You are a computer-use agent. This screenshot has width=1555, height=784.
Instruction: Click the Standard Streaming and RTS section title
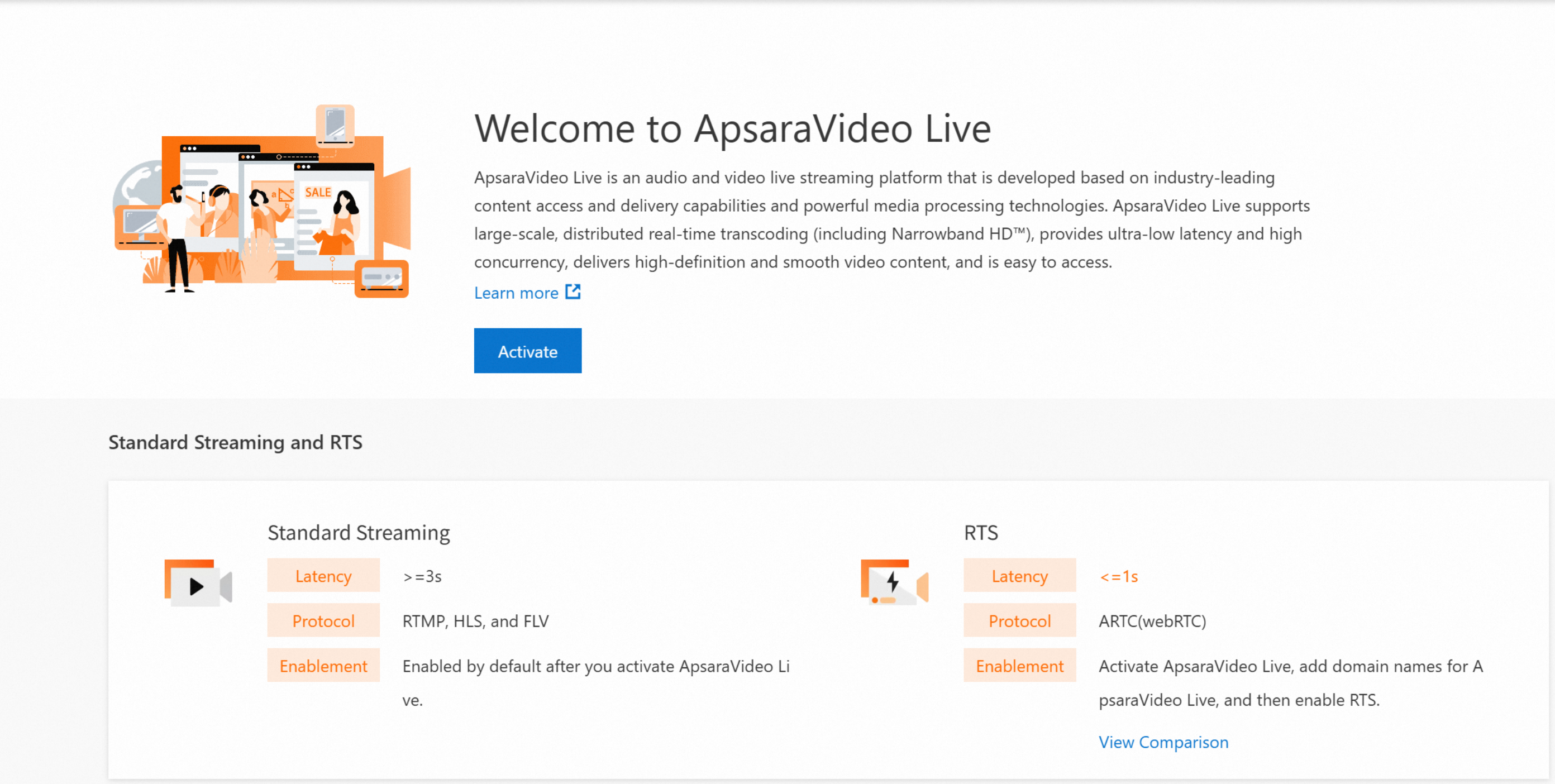point(235,442)
